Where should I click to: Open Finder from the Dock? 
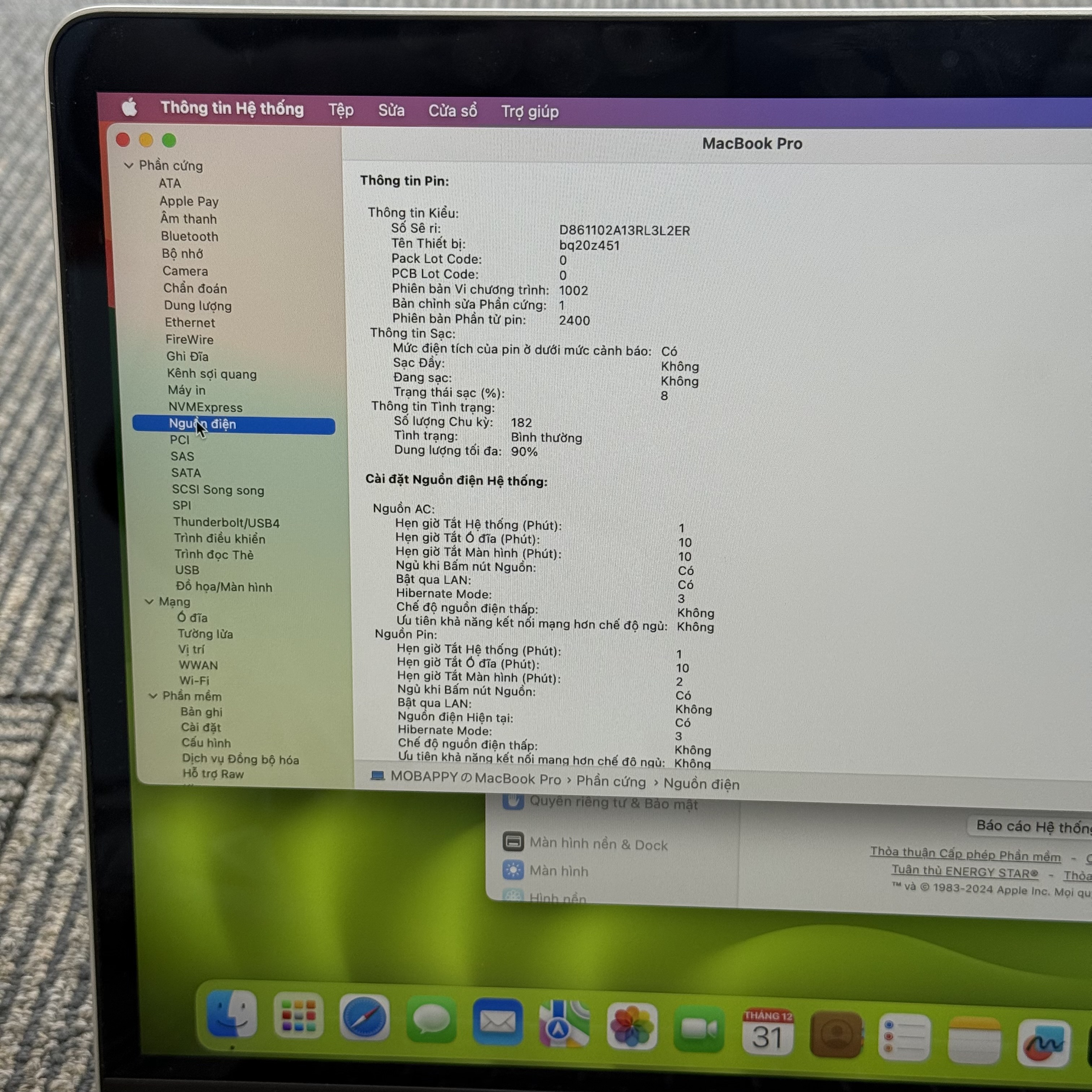[x=232, y=1014]
